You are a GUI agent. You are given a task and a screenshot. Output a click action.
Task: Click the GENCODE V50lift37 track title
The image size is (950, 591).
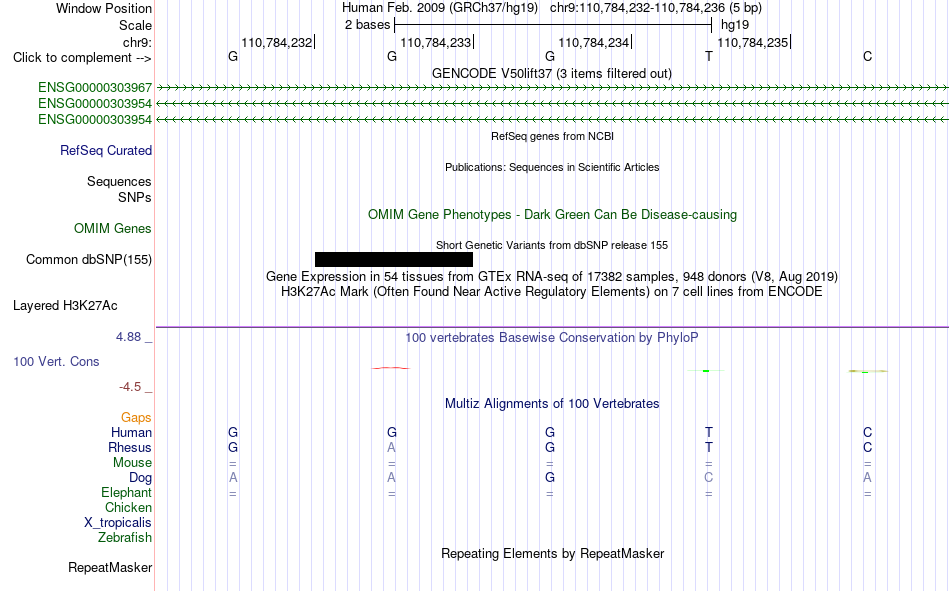click(x=552, y=73)
